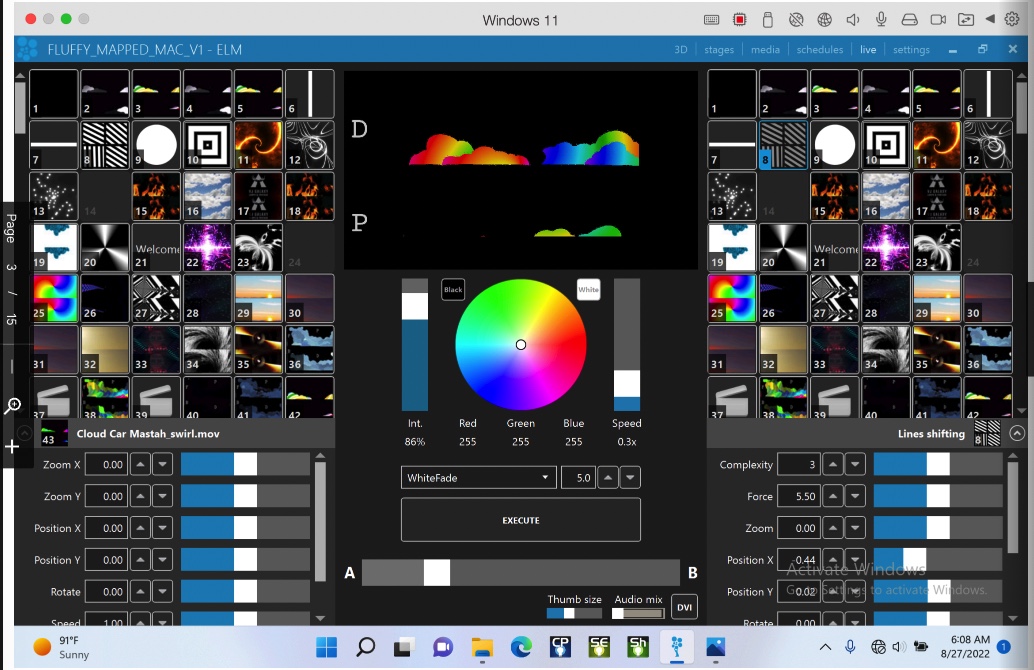
Task: Switch to the stages tab
Action: [x=719, y=49]
